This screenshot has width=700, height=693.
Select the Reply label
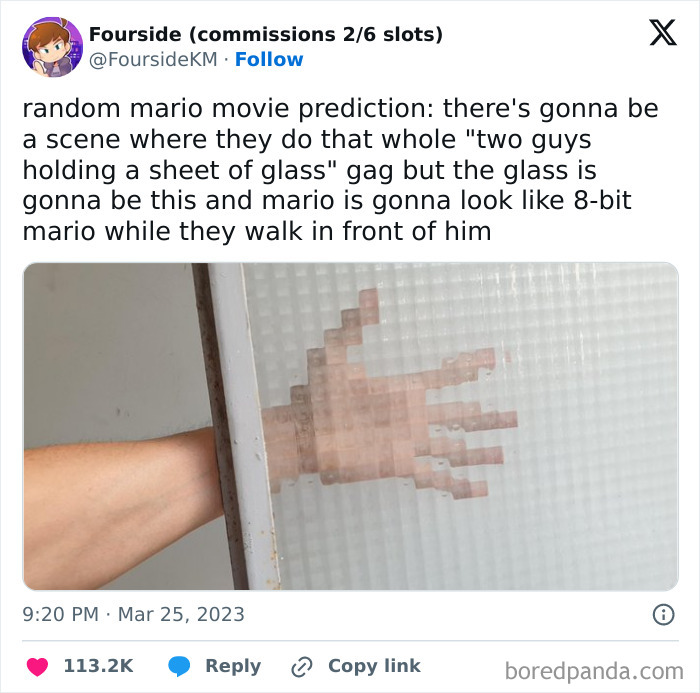[x=233, y=666]
